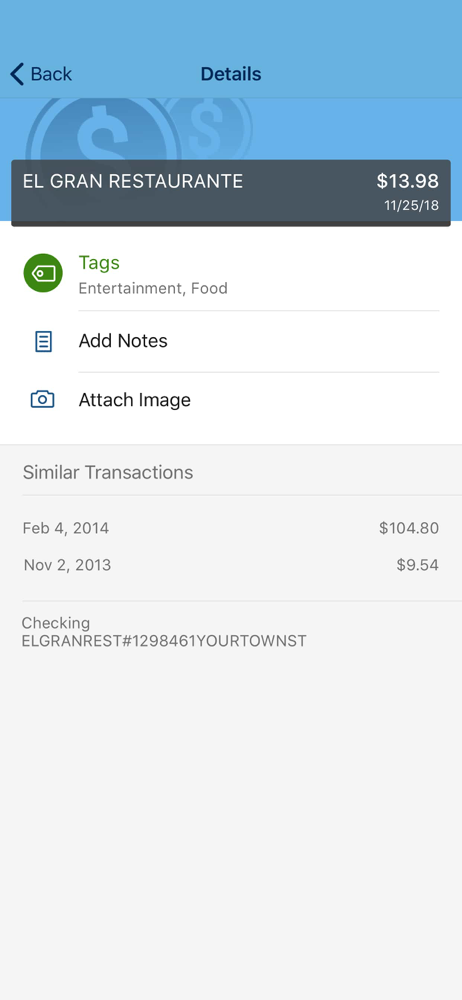Screen dimensions: 462x1000
Task: Tap the Checking account description line
Action: pyautogui.click(x=164, y=632)
